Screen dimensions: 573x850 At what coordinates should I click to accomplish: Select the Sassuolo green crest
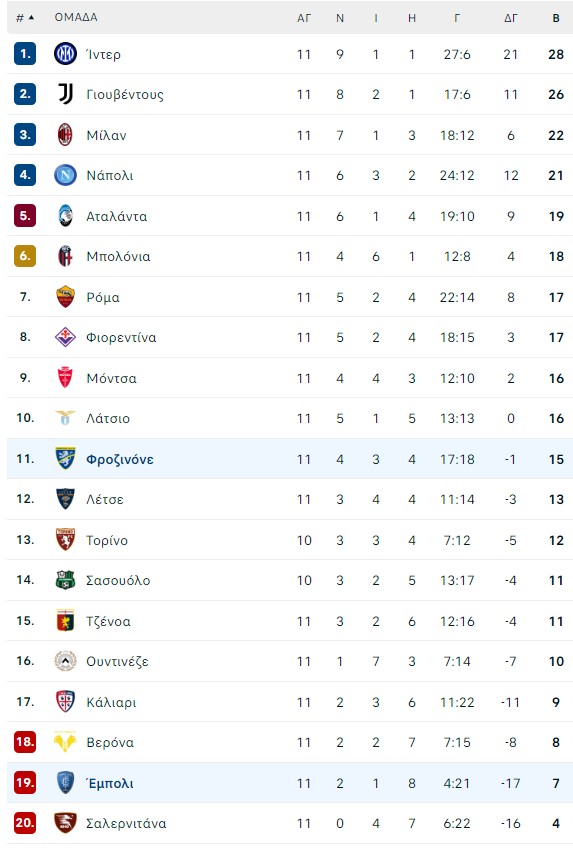tap(65, 580)
